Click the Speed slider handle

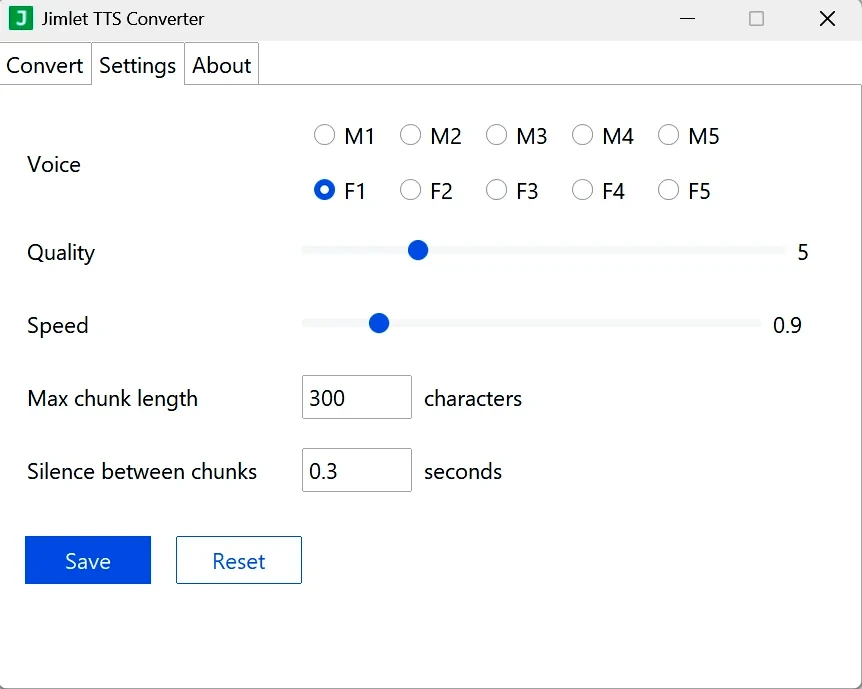click(379, 323)
